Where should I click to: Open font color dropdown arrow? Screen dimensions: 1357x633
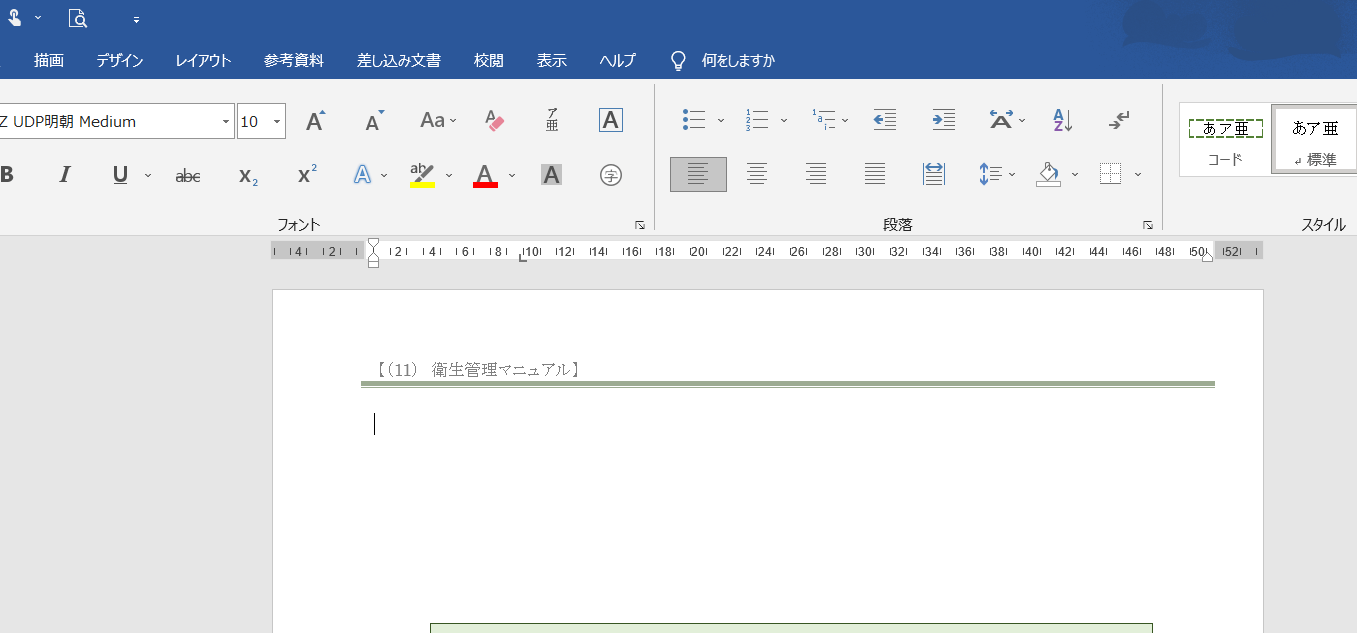pos(512,175)
